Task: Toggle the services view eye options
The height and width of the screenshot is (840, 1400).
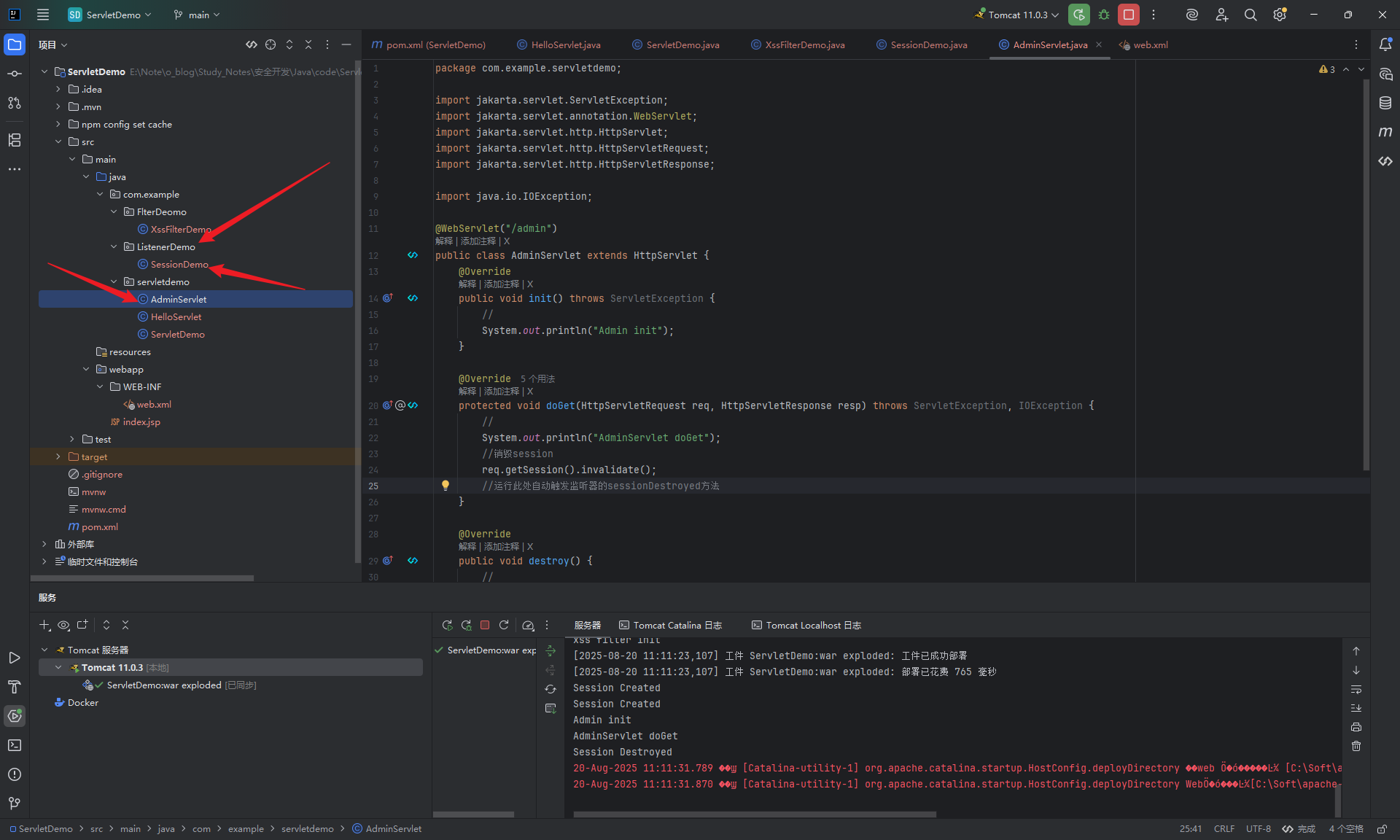Action: pos(64,625)
